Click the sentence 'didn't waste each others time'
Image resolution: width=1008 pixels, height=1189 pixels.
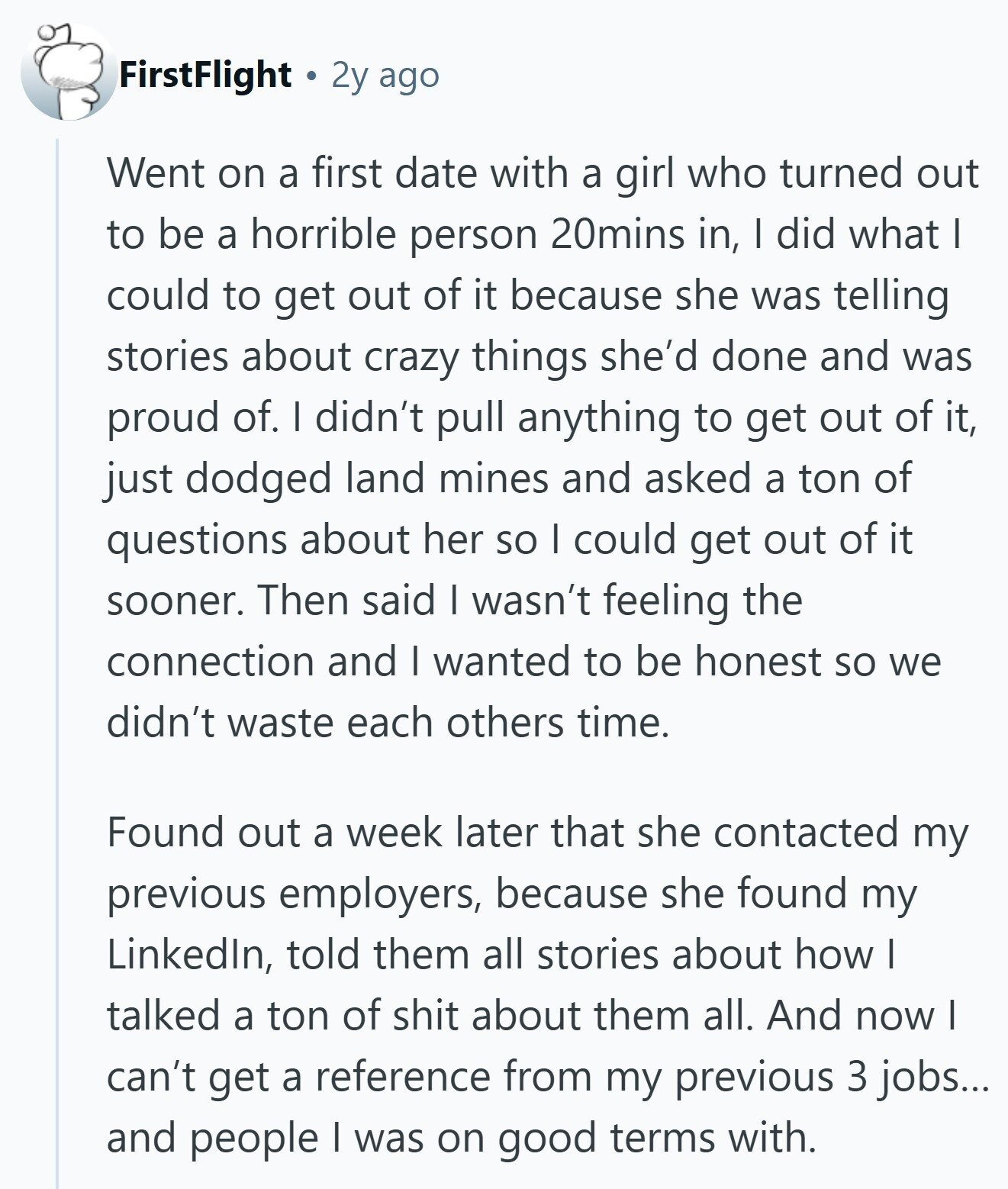click(387, 722)
